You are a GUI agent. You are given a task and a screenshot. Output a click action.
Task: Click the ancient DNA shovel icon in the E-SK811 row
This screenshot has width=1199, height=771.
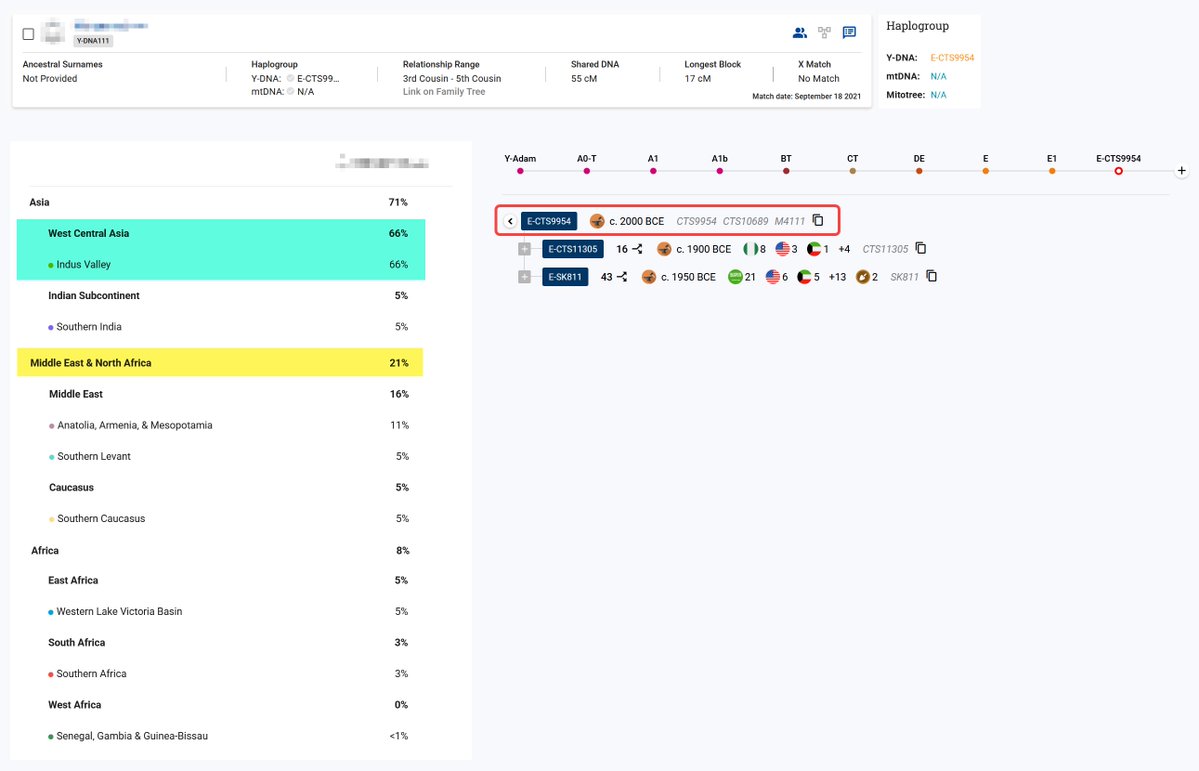tap(863, 277)
